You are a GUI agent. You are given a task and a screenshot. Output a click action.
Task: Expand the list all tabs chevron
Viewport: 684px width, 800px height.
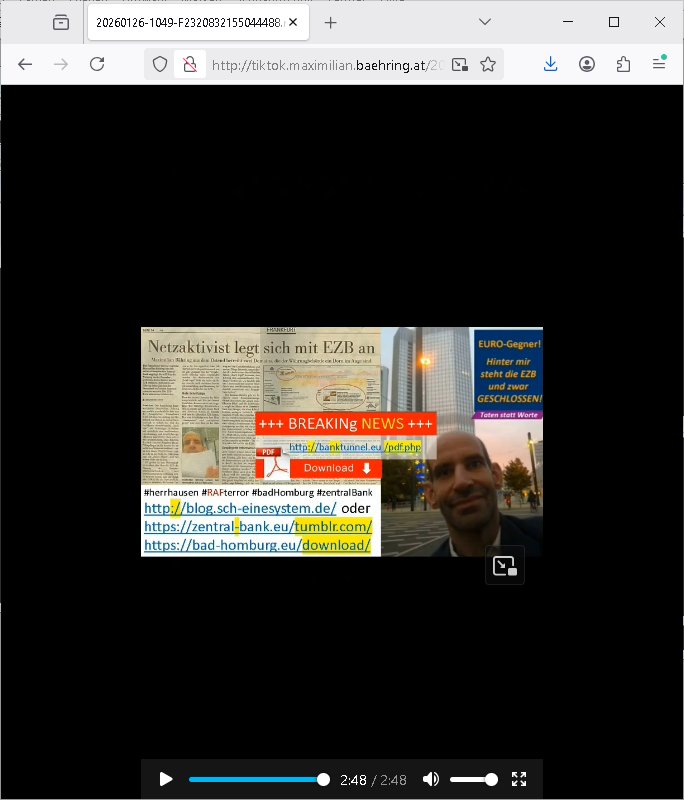tap(485, 22)
